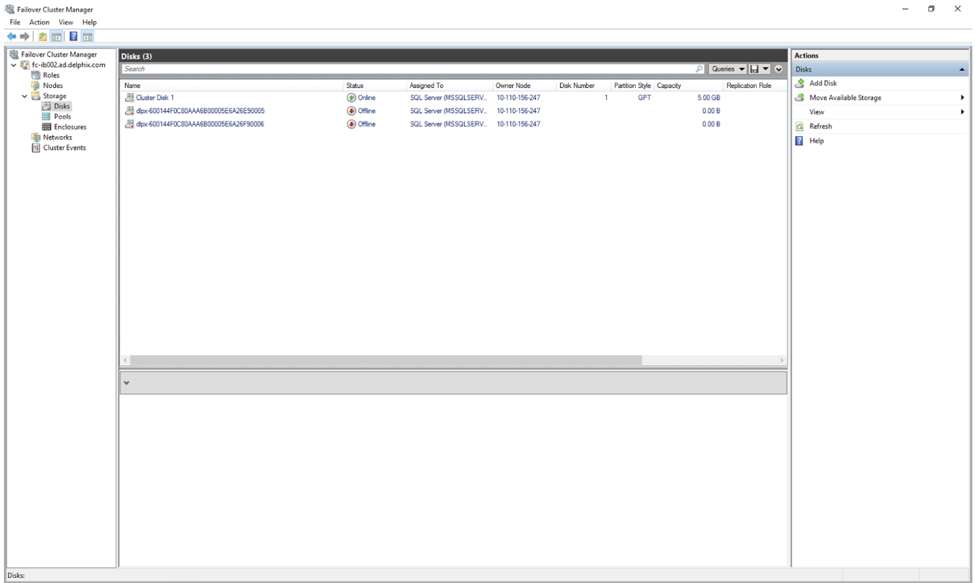
Task: Open the View menu in the menu bar
Action: pos(66,22)
